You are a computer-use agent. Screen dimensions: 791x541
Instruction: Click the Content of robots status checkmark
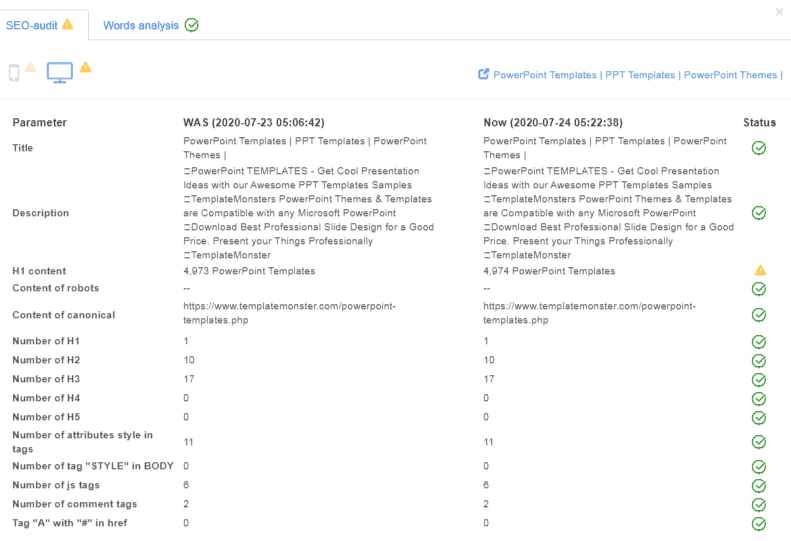(x=759, y=289)
